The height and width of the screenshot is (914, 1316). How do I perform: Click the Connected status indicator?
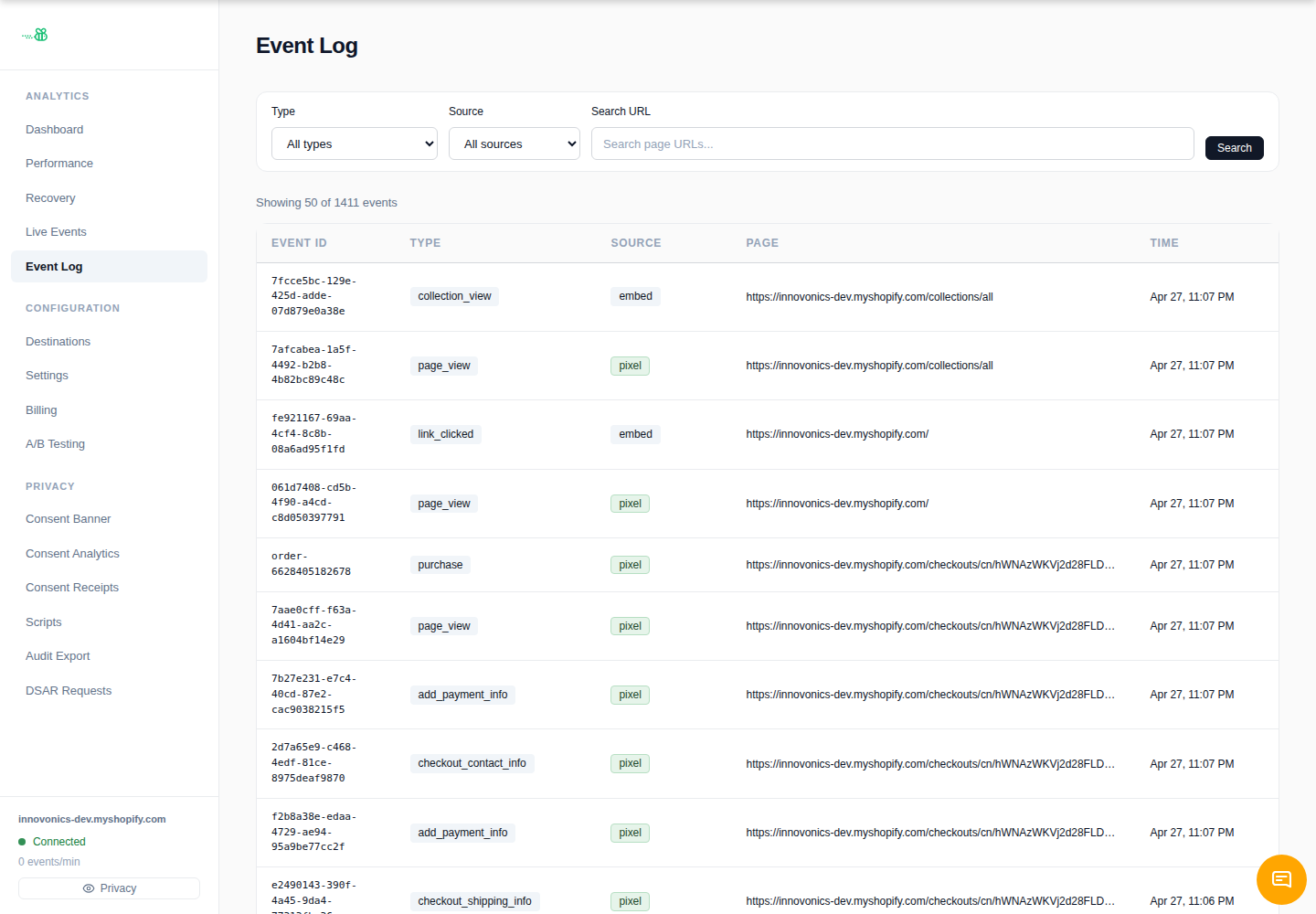[x=52, y=842]
